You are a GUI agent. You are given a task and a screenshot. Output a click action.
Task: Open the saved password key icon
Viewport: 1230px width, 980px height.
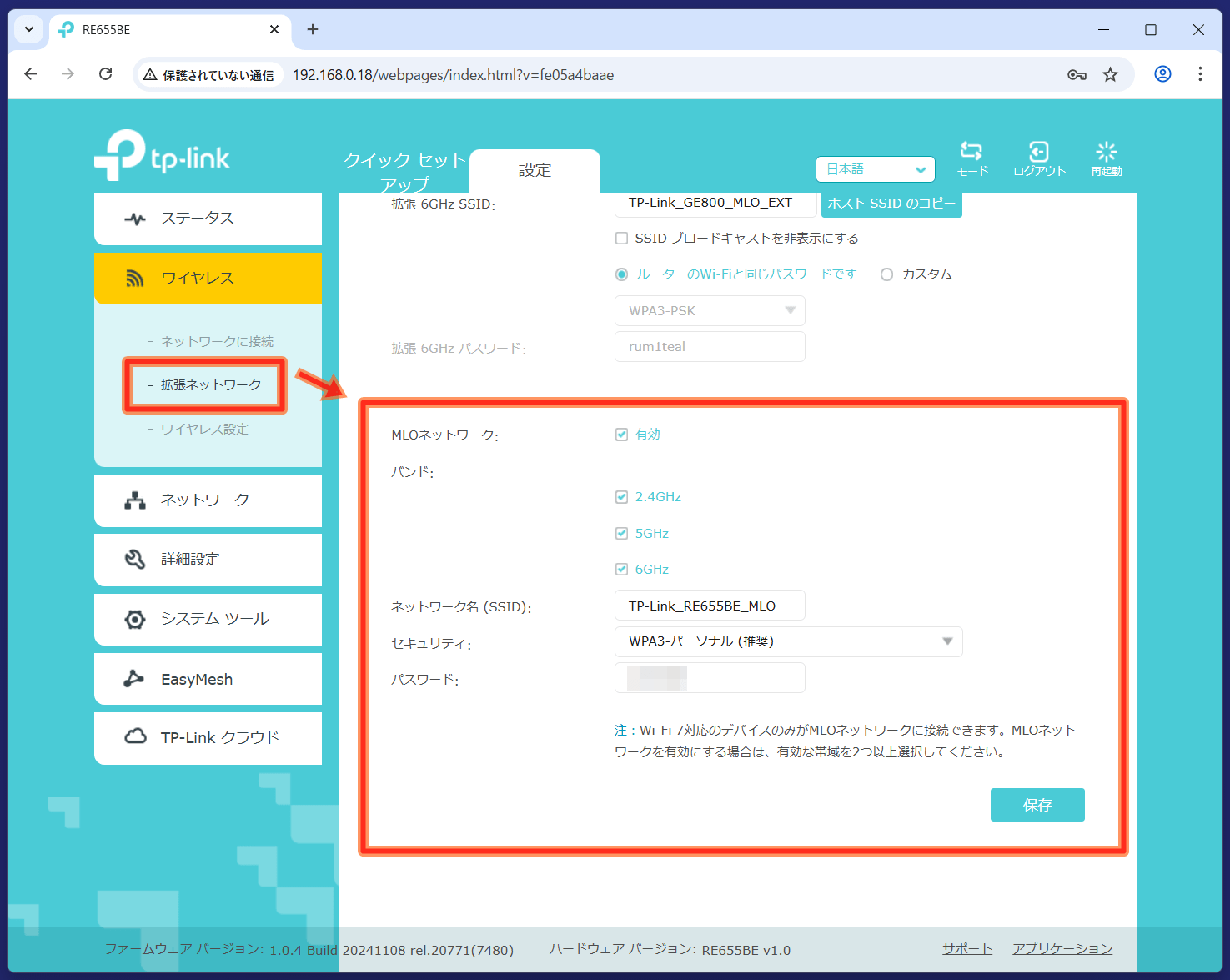click(1077, 75)
